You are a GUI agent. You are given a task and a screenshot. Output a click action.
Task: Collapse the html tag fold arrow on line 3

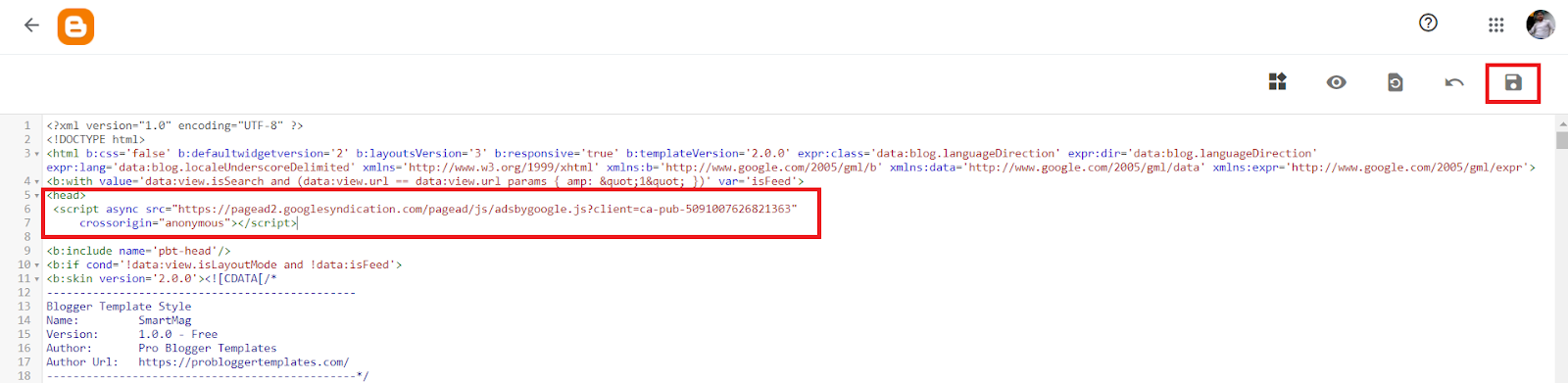37,154
